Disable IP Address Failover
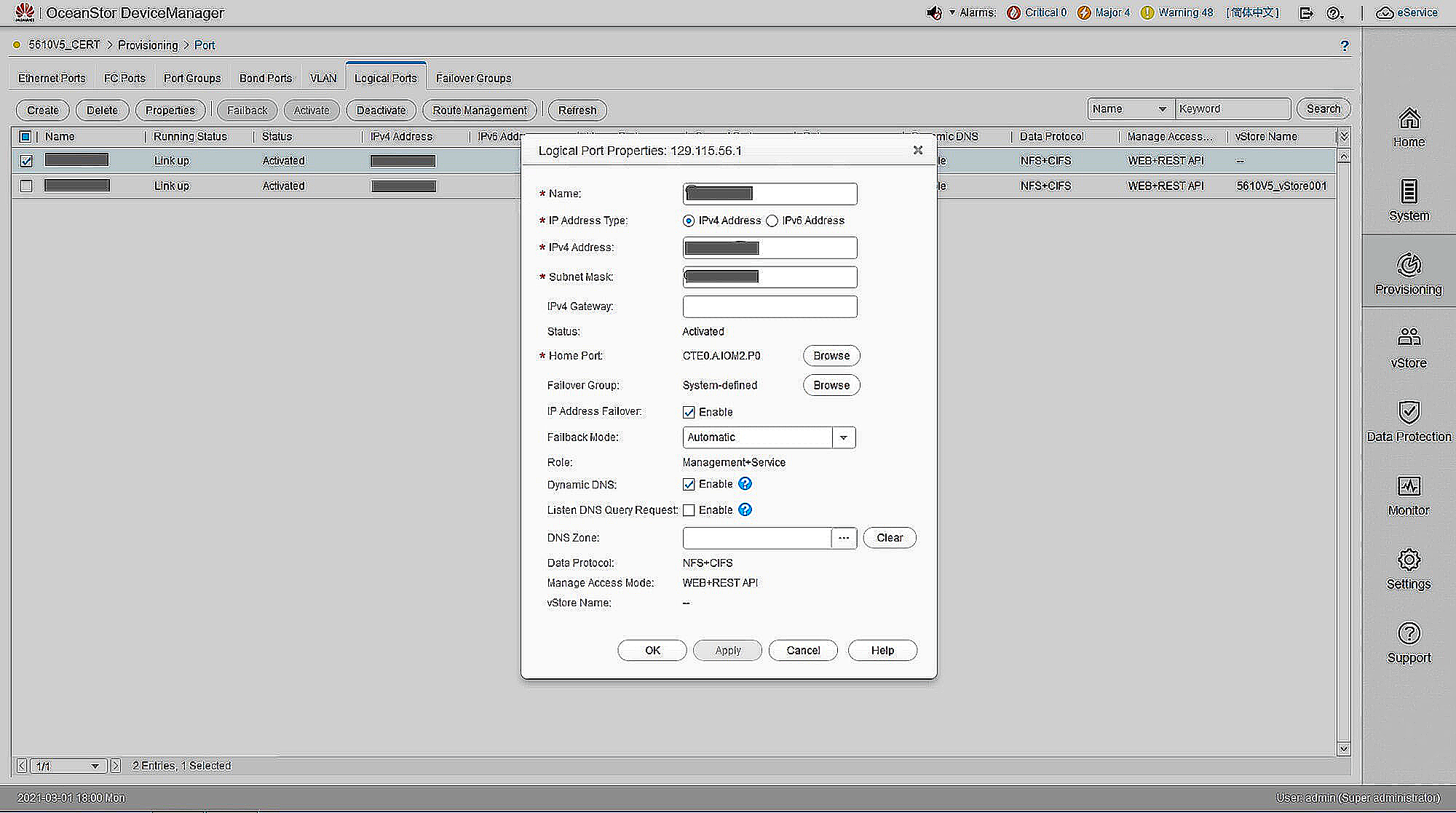 [x=689, y=411]
